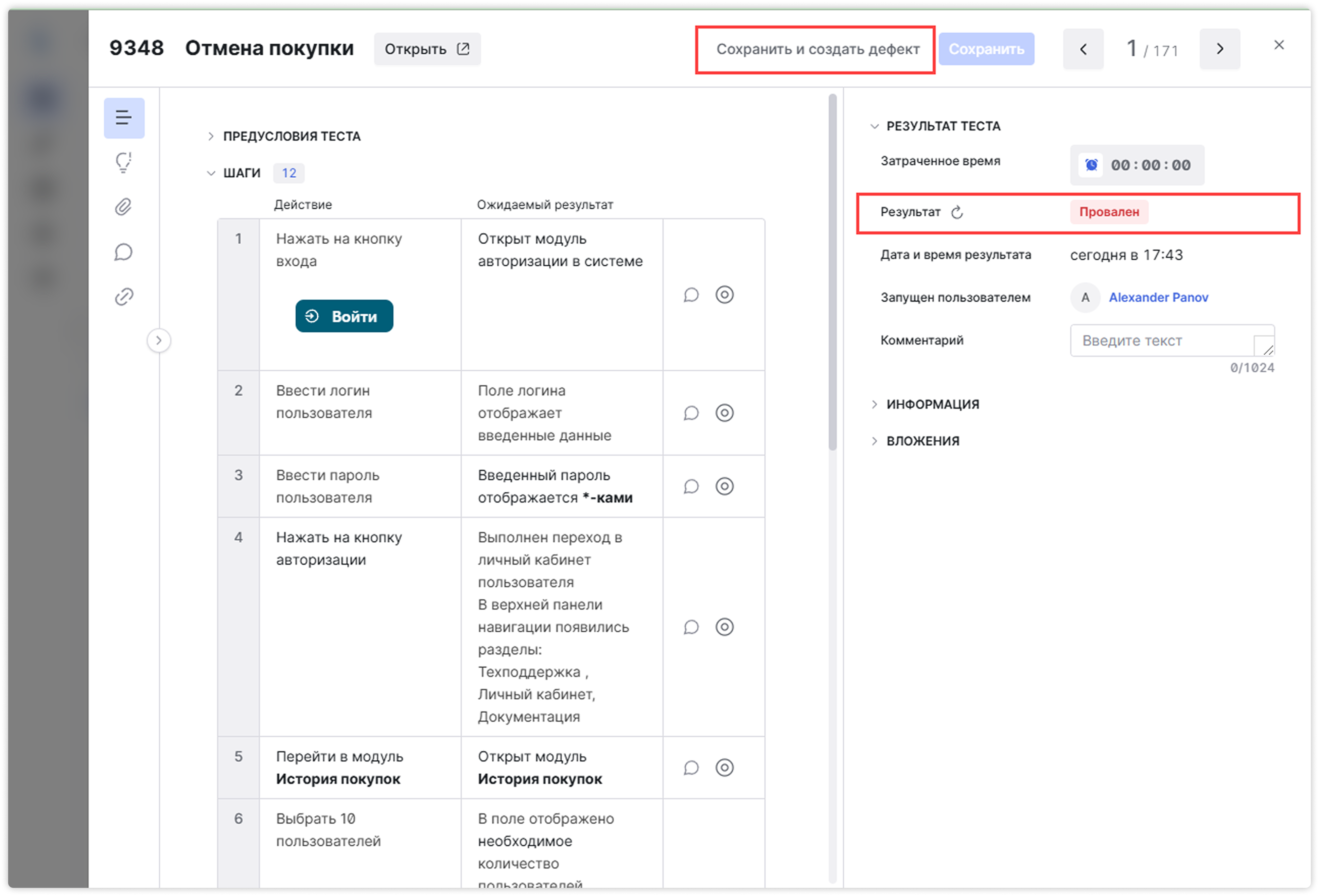1319x896 pixels.
Task: Expand the ВЛОЖЕНИЯ section
Action: click(915, 441)
